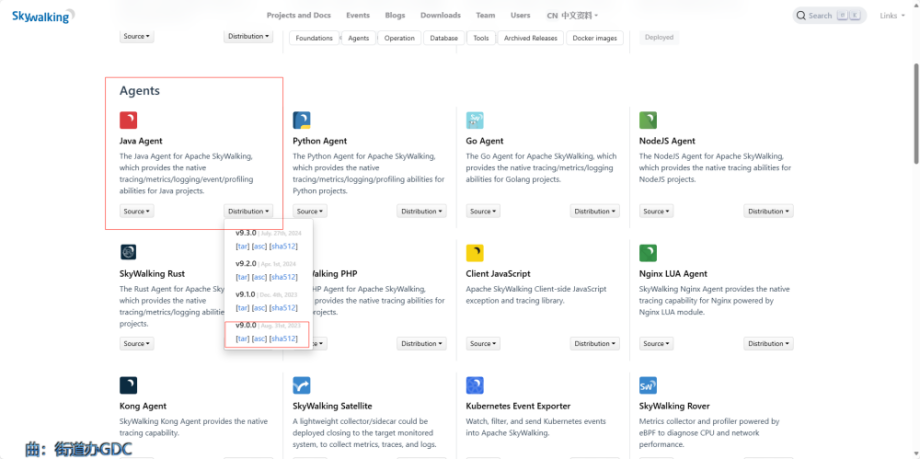The image size is (920, 459).
Task: Focus the Search input field
Action: [830, 16]
